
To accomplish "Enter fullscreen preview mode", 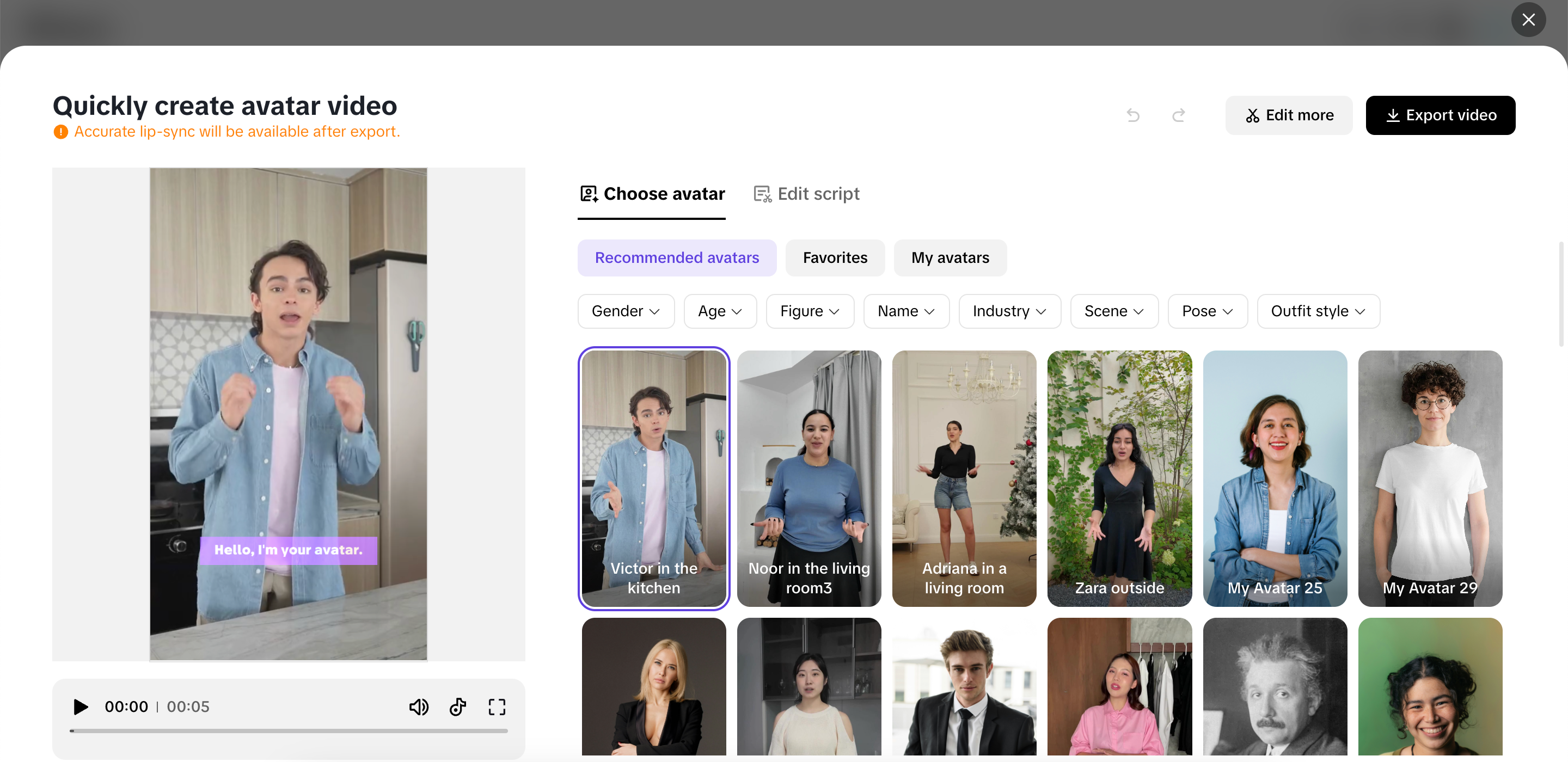I will point(497,706).
